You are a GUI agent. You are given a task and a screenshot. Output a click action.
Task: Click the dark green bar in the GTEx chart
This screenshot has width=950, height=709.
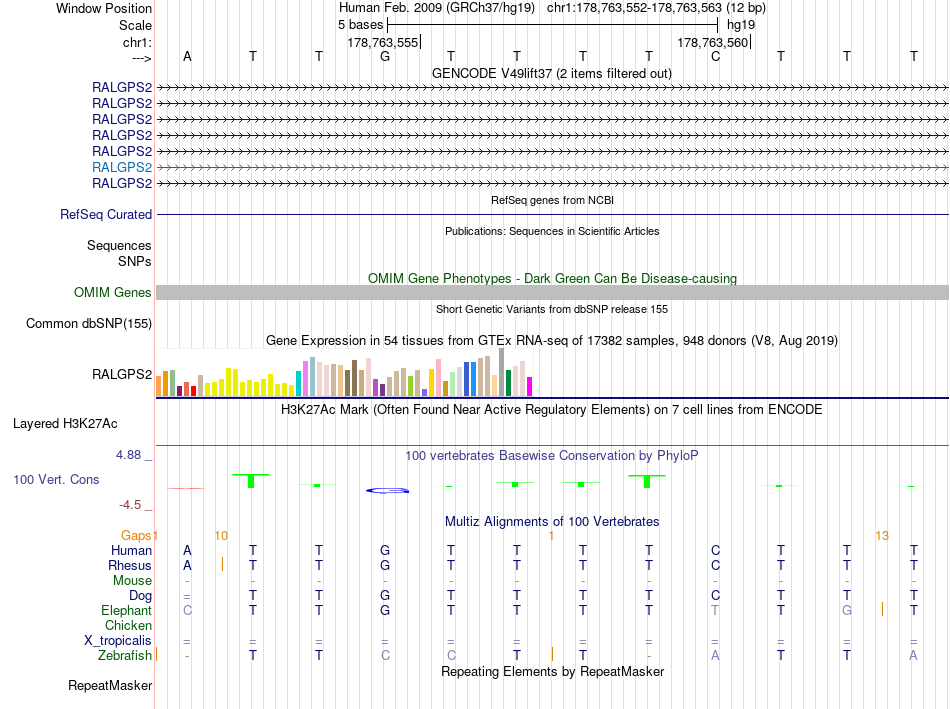coord(508,383)
